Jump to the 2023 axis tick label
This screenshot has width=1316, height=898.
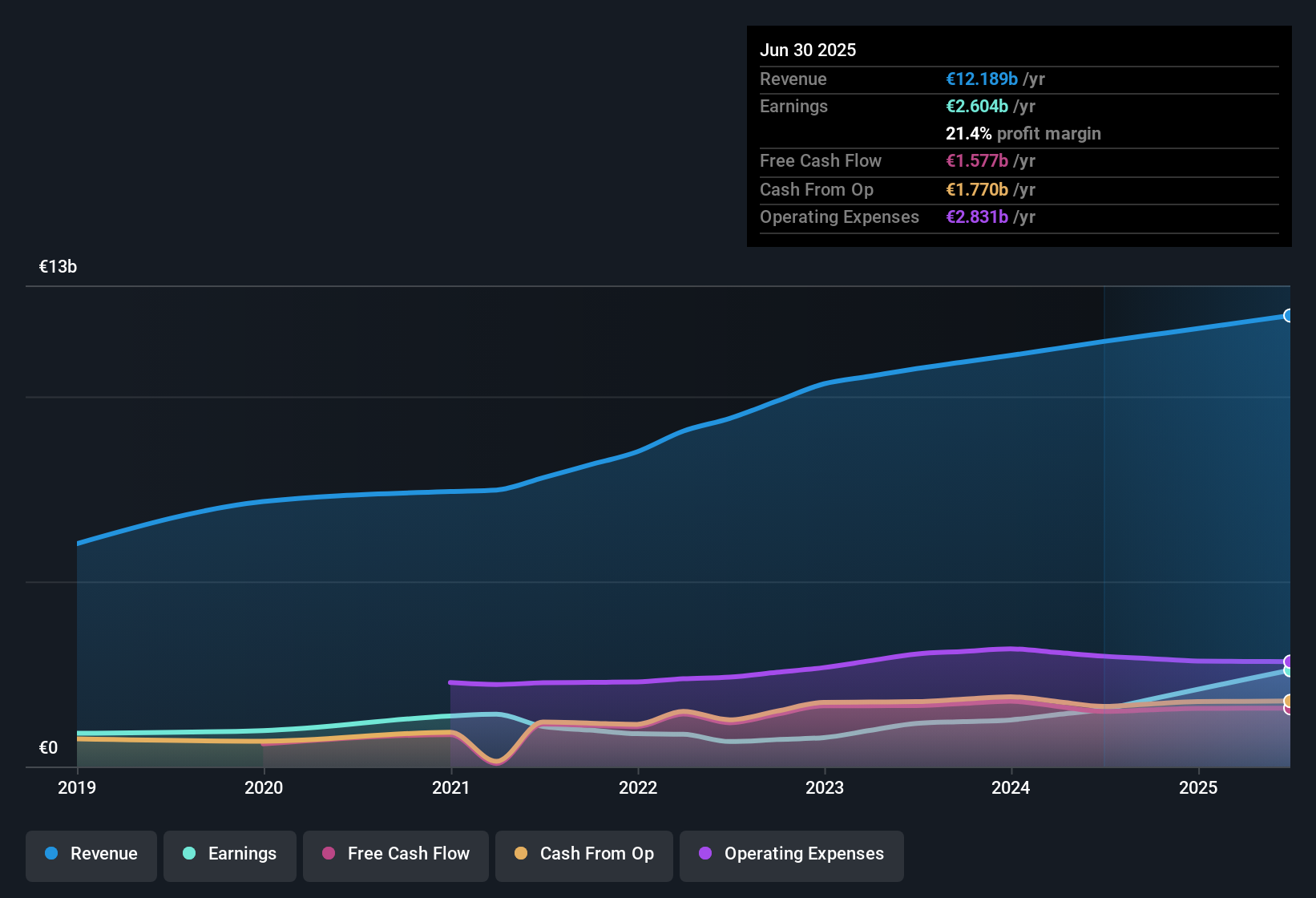[x=825, y=787]
